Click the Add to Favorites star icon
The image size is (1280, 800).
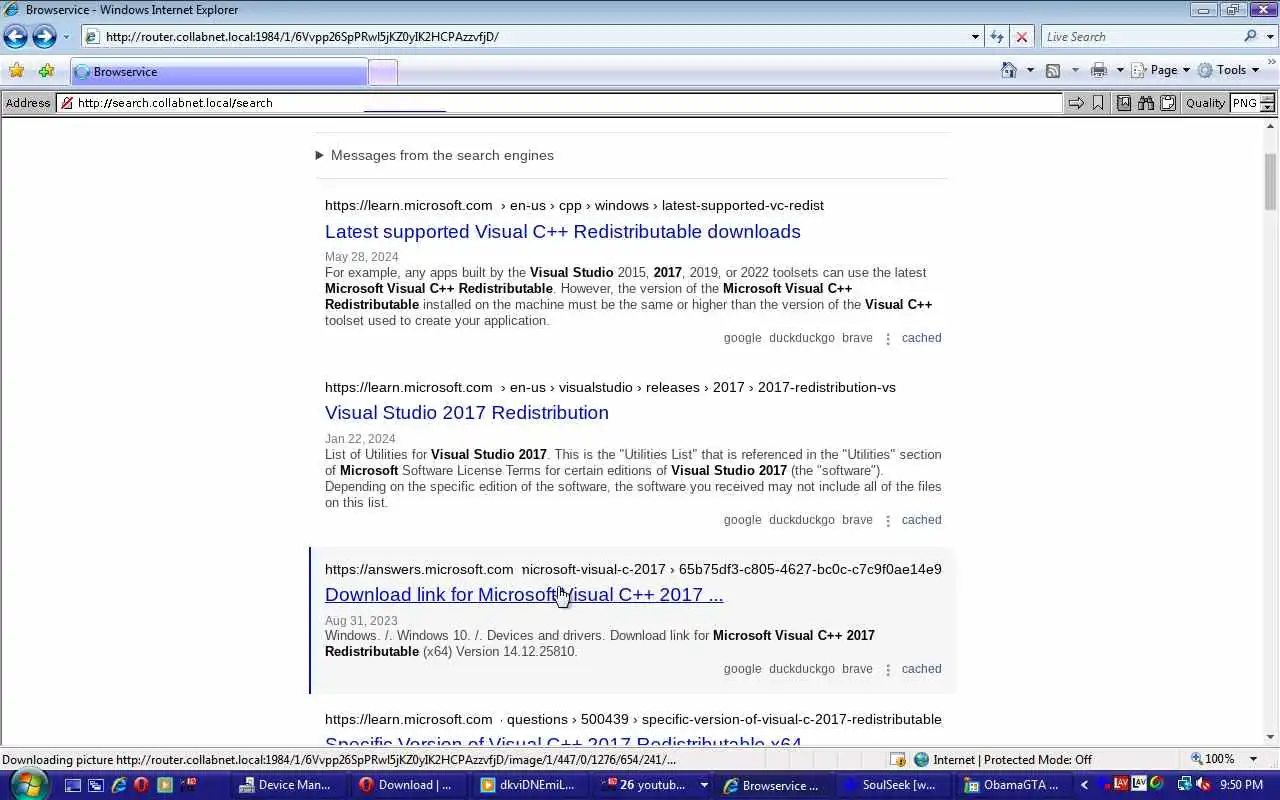coord(46,71)
